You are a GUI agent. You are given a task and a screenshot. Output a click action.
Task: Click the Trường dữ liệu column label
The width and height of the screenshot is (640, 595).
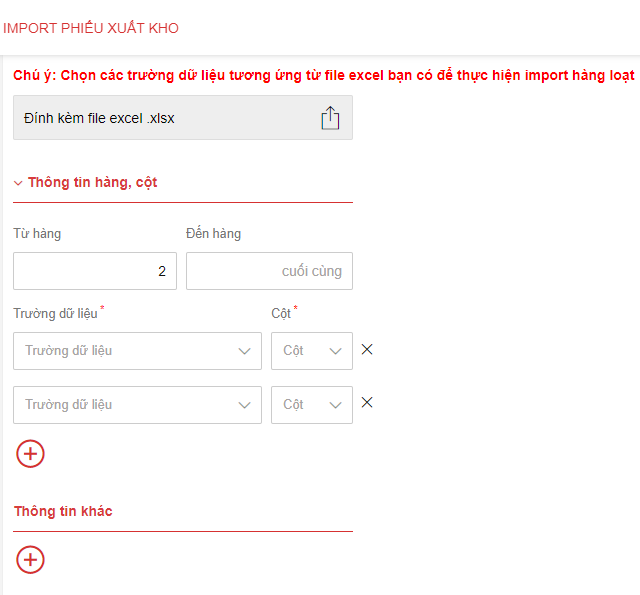coord(55,314)
